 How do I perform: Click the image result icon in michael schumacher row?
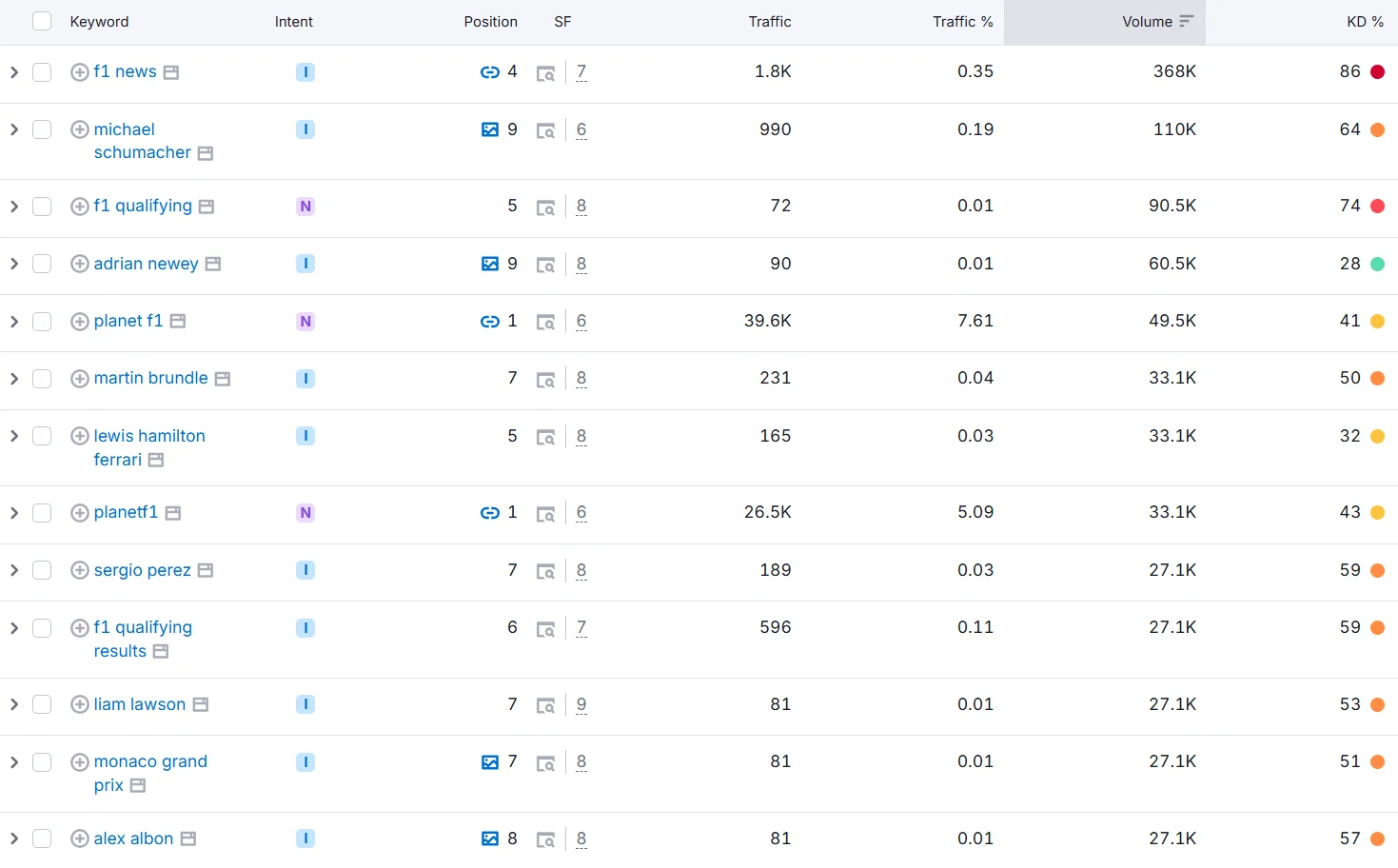click(x=489, y=129)
